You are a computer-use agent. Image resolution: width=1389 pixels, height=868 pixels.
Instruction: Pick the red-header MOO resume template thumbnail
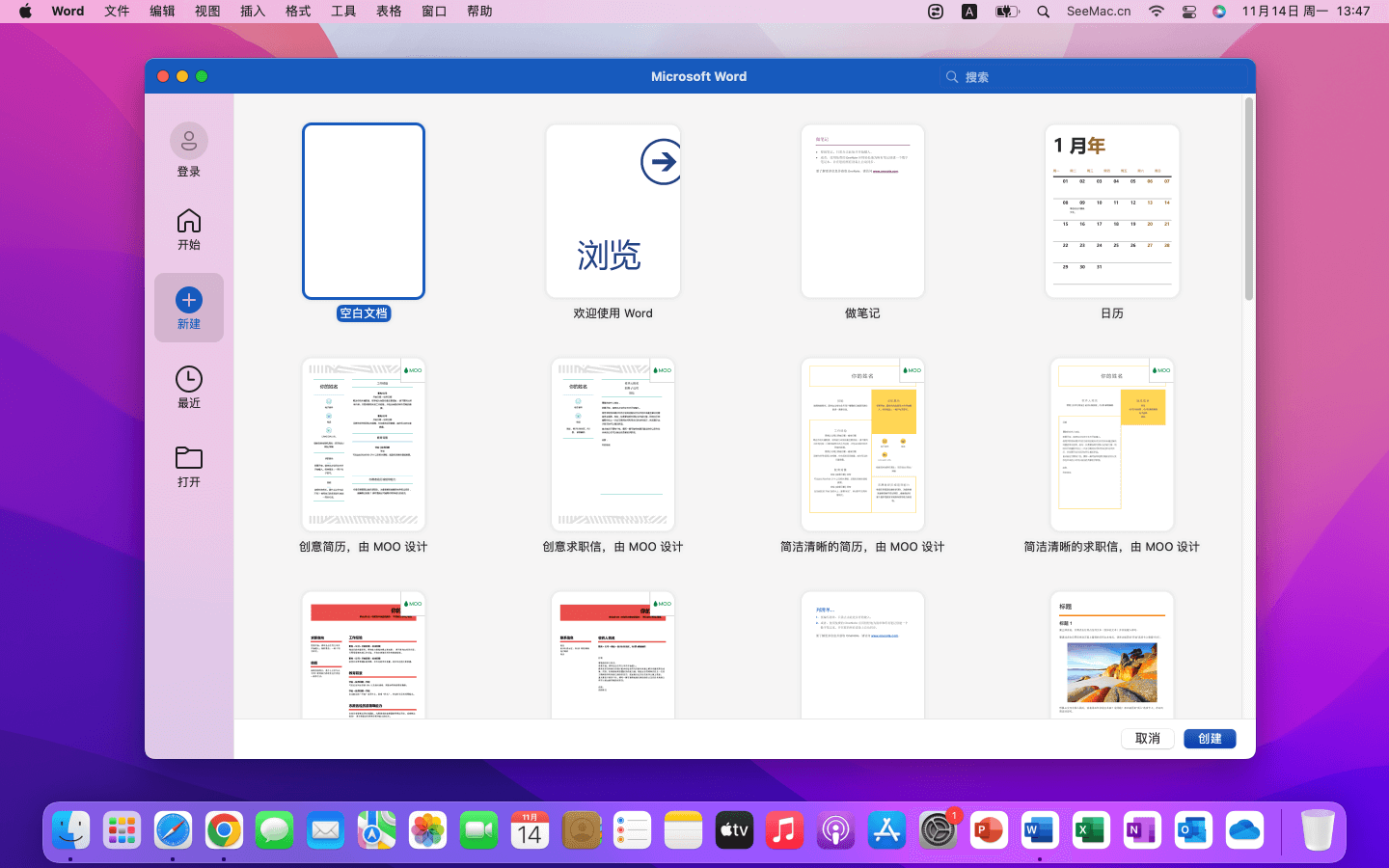coord(364,655)
